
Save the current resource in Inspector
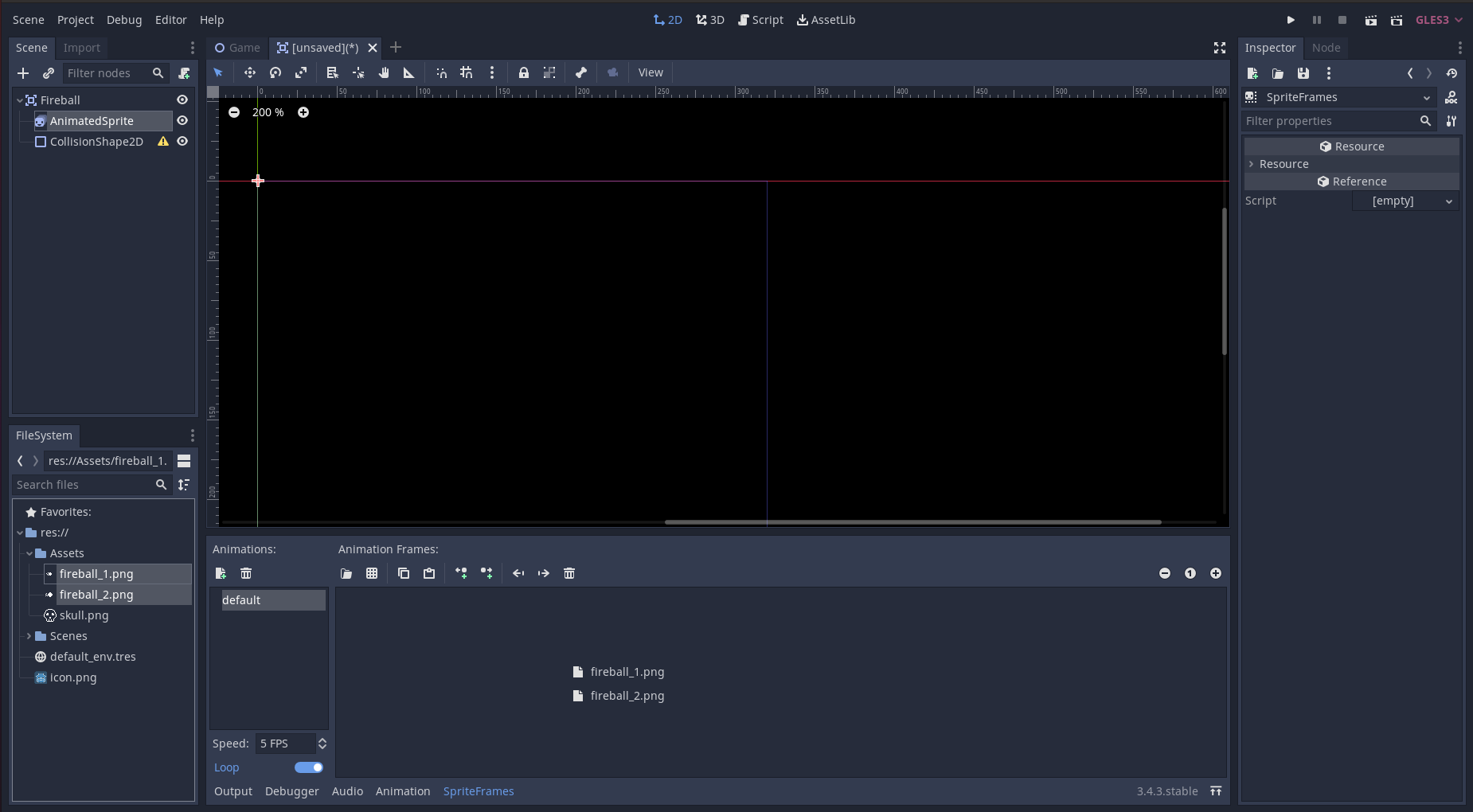coord(1303,73)
